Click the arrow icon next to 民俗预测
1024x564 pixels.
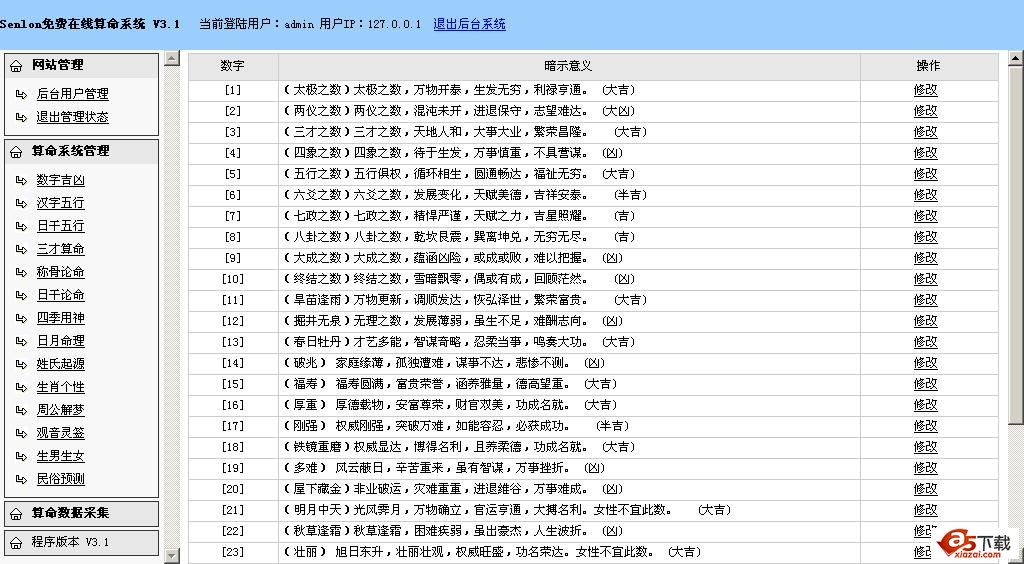[23, 480]
